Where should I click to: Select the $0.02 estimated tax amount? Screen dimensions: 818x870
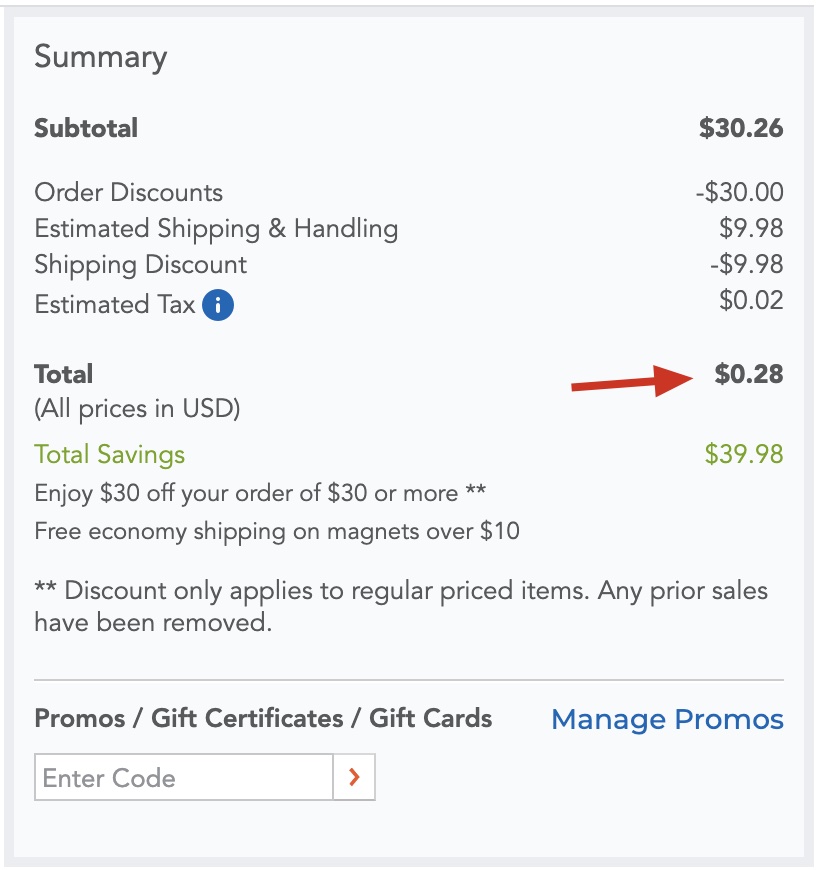point(751,300)
